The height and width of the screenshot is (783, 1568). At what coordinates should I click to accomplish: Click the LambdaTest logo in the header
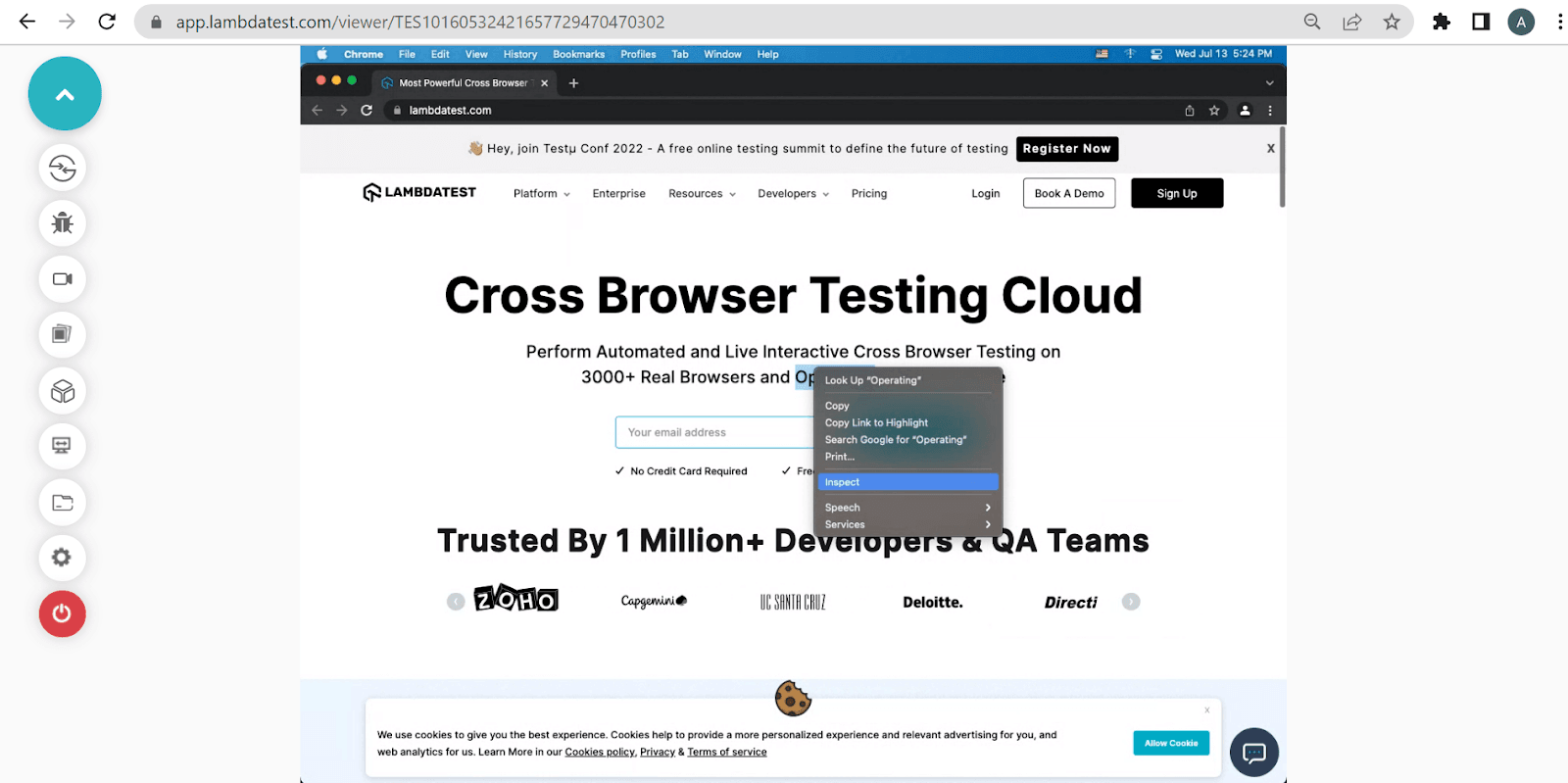419,193
